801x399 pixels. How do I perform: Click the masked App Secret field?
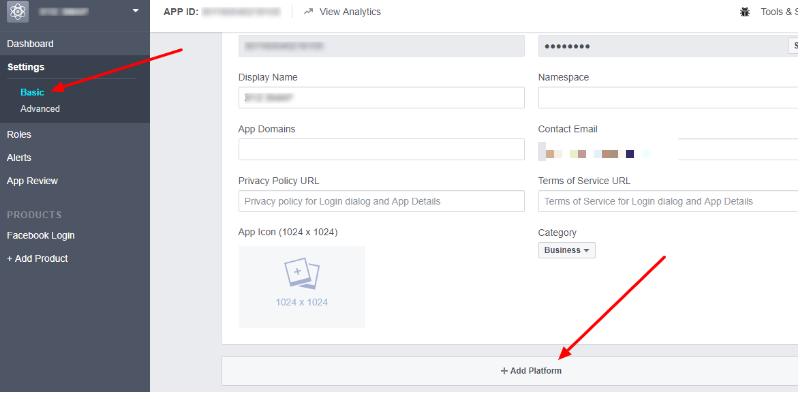663,46
